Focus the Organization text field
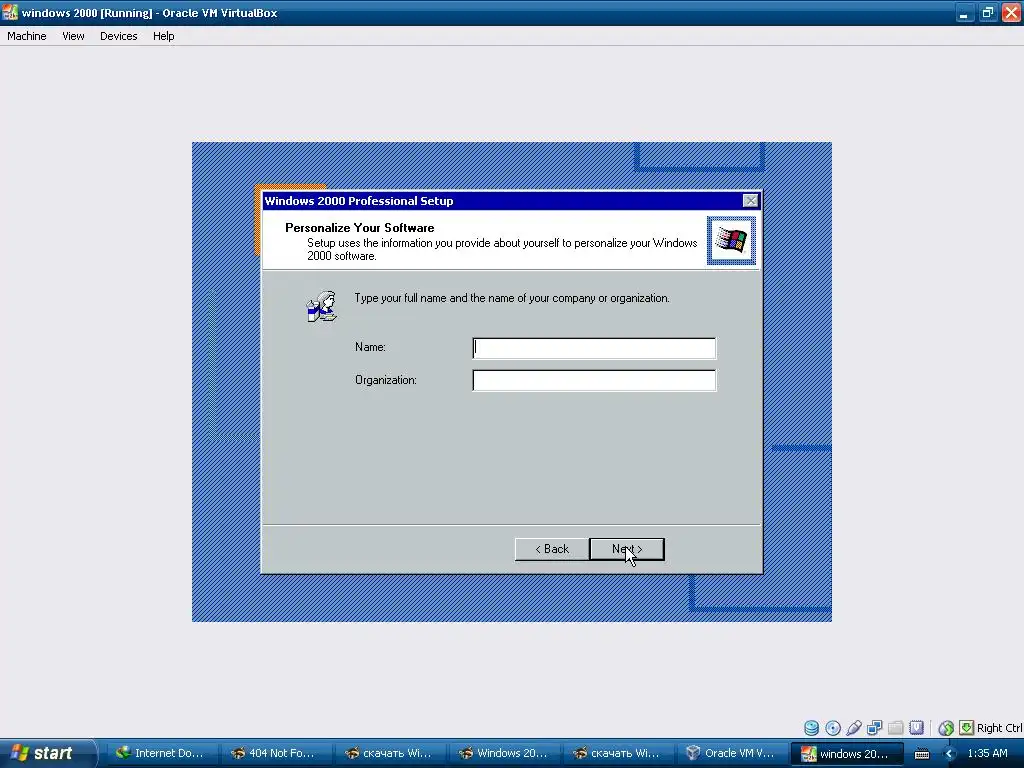 (594, 380)
